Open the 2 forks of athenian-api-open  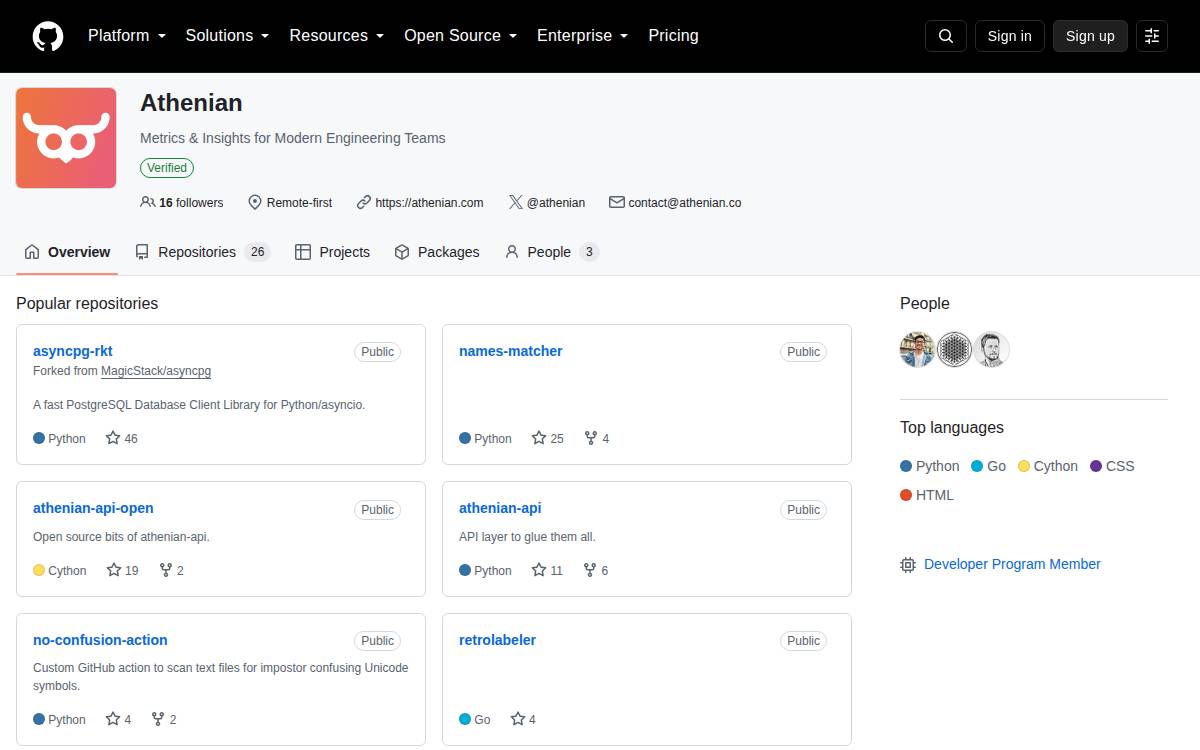[171, 570]
